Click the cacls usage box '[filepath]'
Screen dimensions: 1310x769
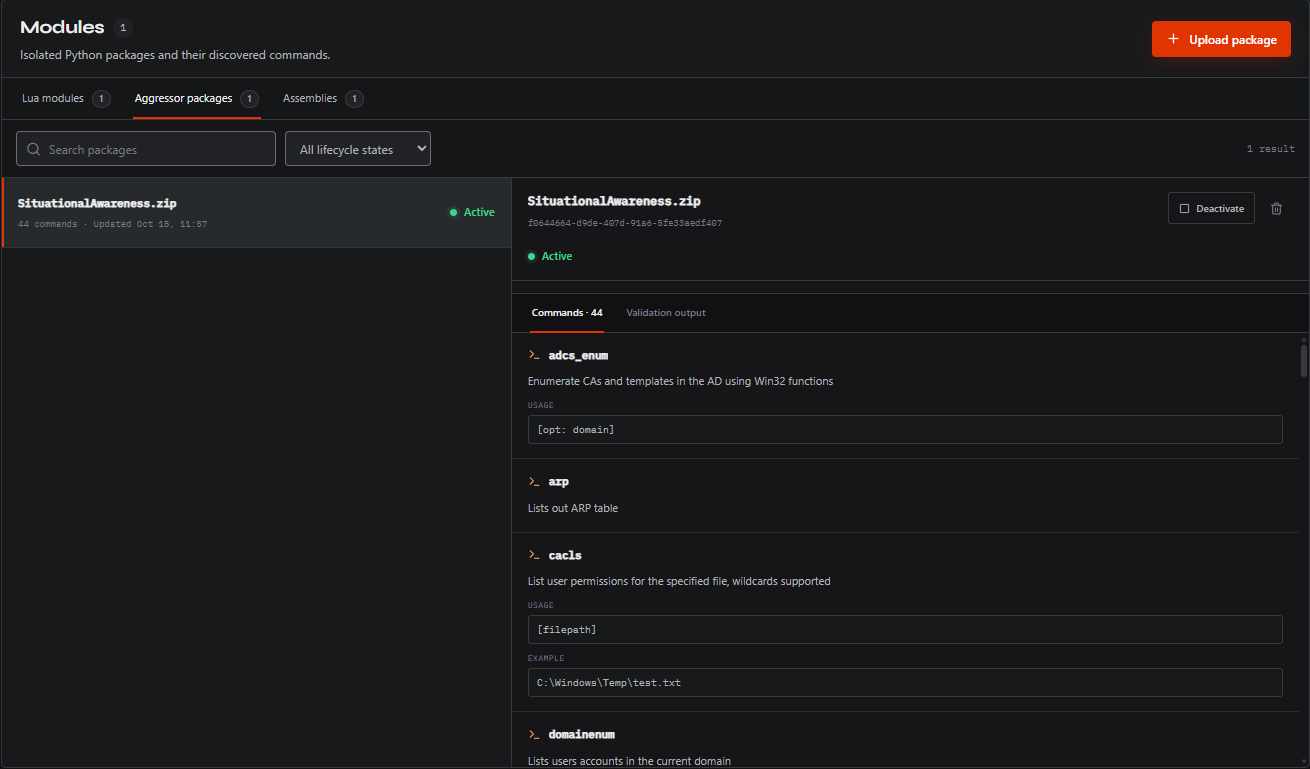905,629
